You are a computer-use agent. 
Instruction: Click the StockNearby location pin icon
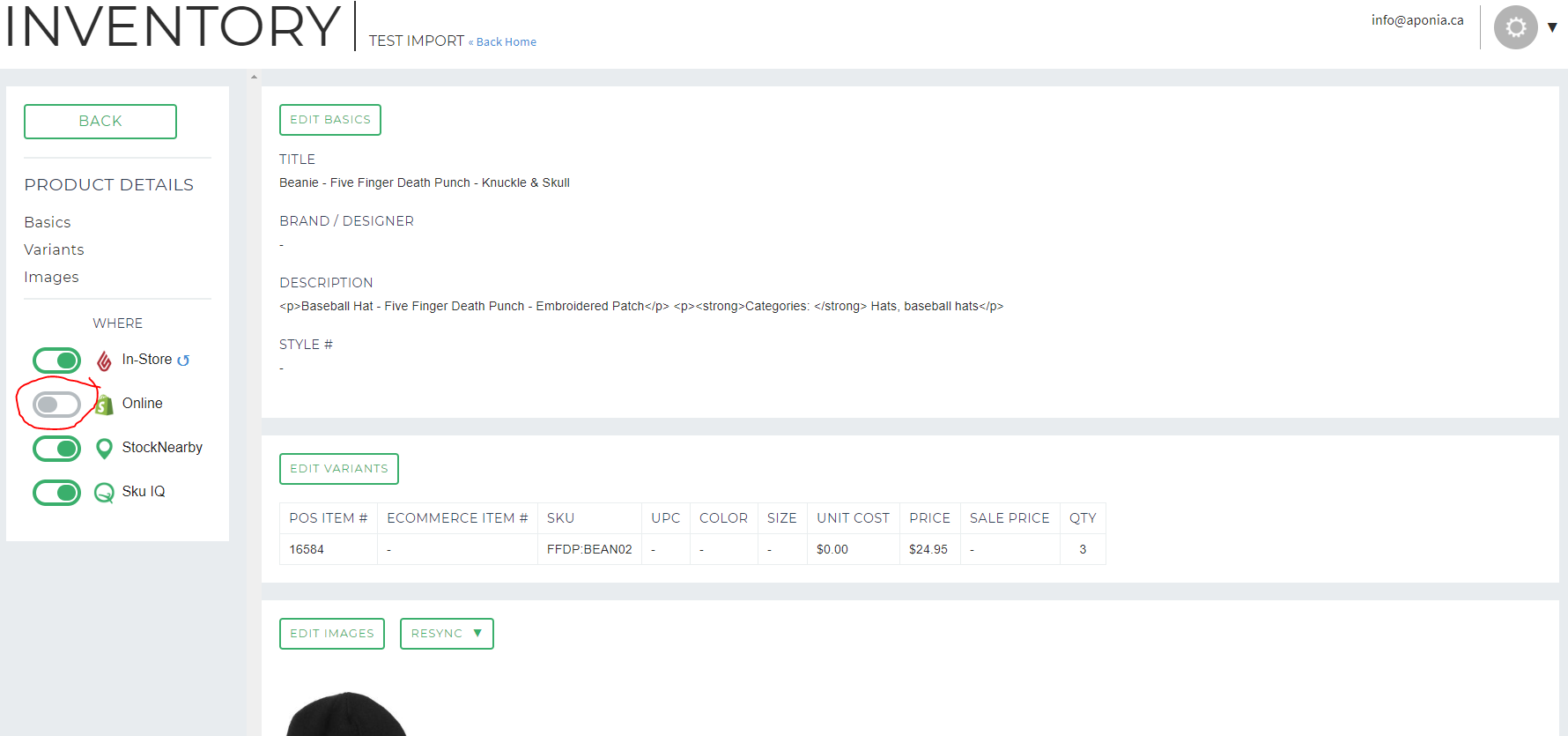pos(104,449)
